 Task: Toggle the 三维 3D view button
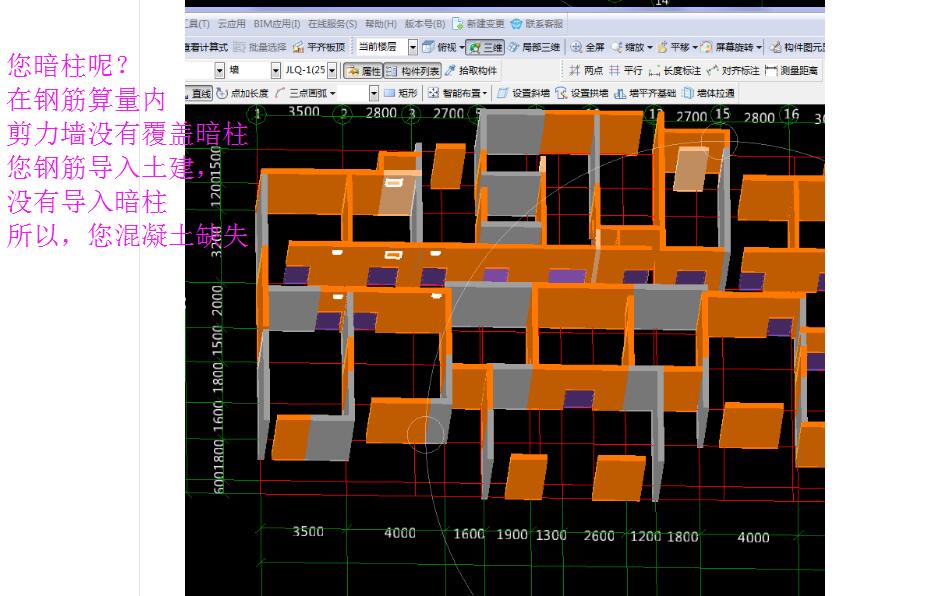click(485, 47)
